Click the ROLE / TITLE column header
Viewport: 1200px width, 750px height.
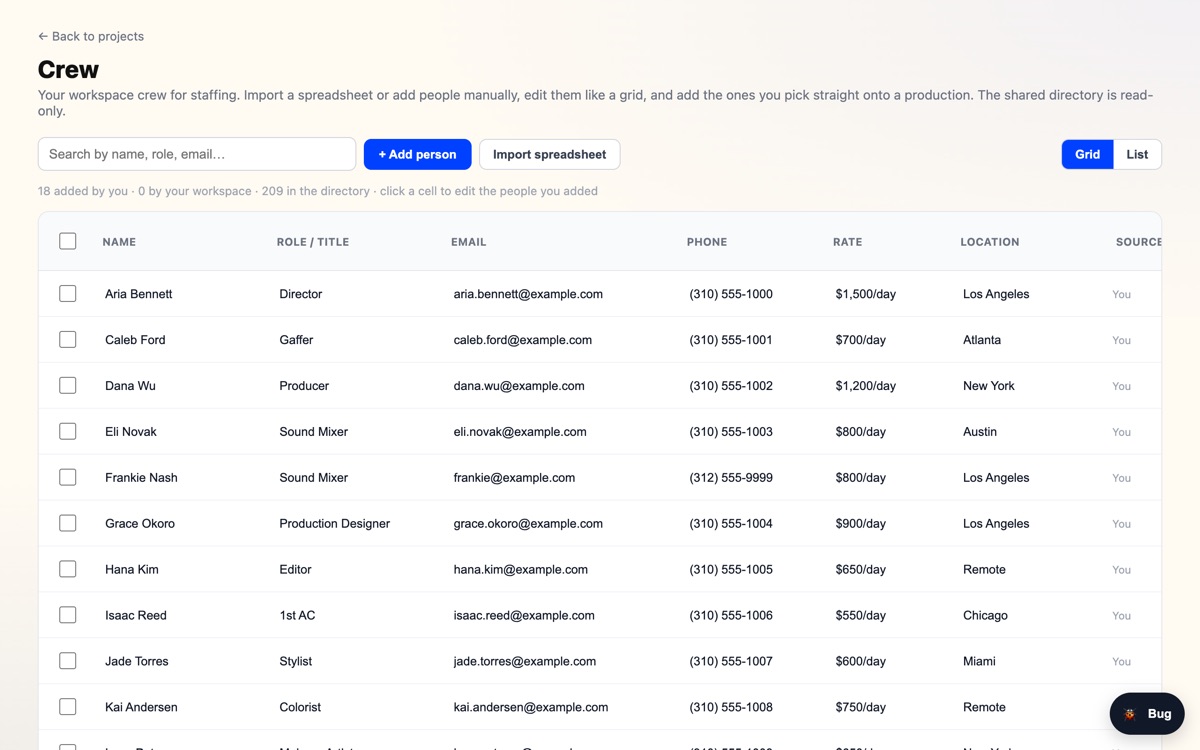pyautogui.click(x=313, y=242)
